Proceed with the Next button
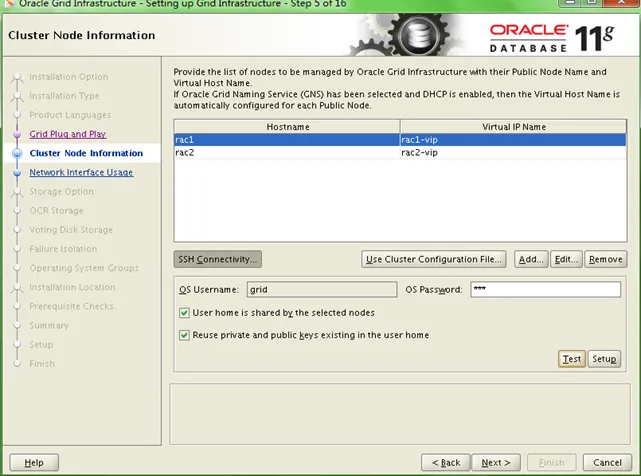Screen dimensions: 641x476 coord(496,463)
